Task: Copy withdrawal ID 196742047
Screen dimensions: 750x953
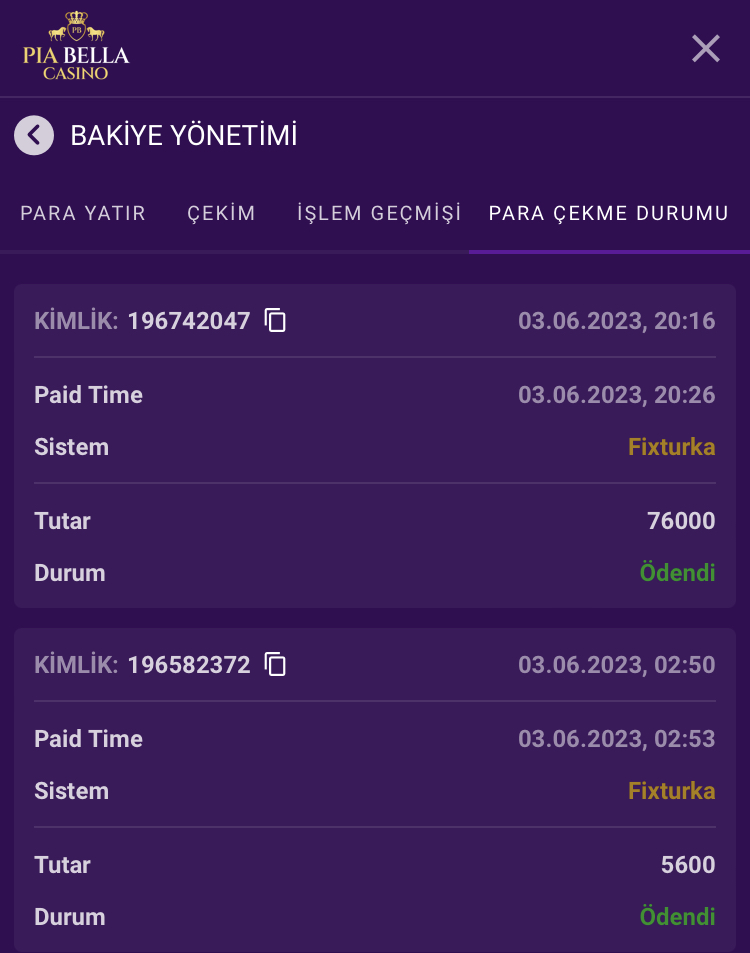Action: tap(275, 320)
